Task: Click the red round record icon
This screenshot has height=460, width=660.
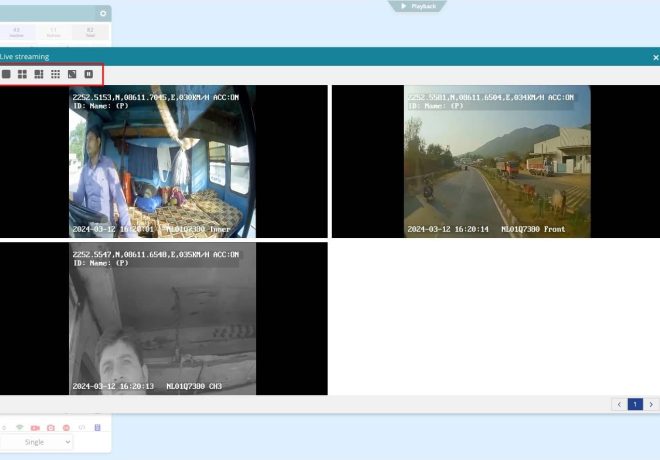Action: coord(66,427)
